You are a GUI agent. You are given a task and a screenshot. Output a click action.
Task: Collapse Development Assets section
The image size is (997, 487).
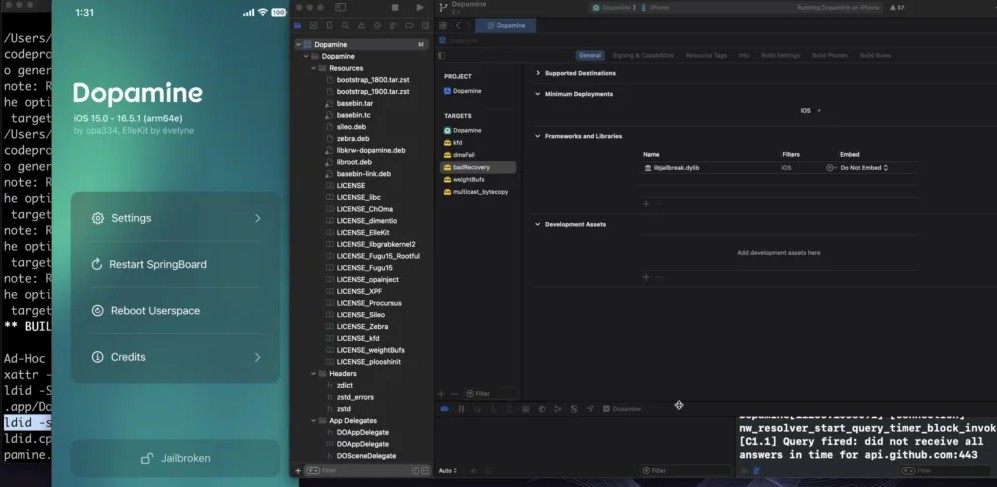click(x=538, y=224)
